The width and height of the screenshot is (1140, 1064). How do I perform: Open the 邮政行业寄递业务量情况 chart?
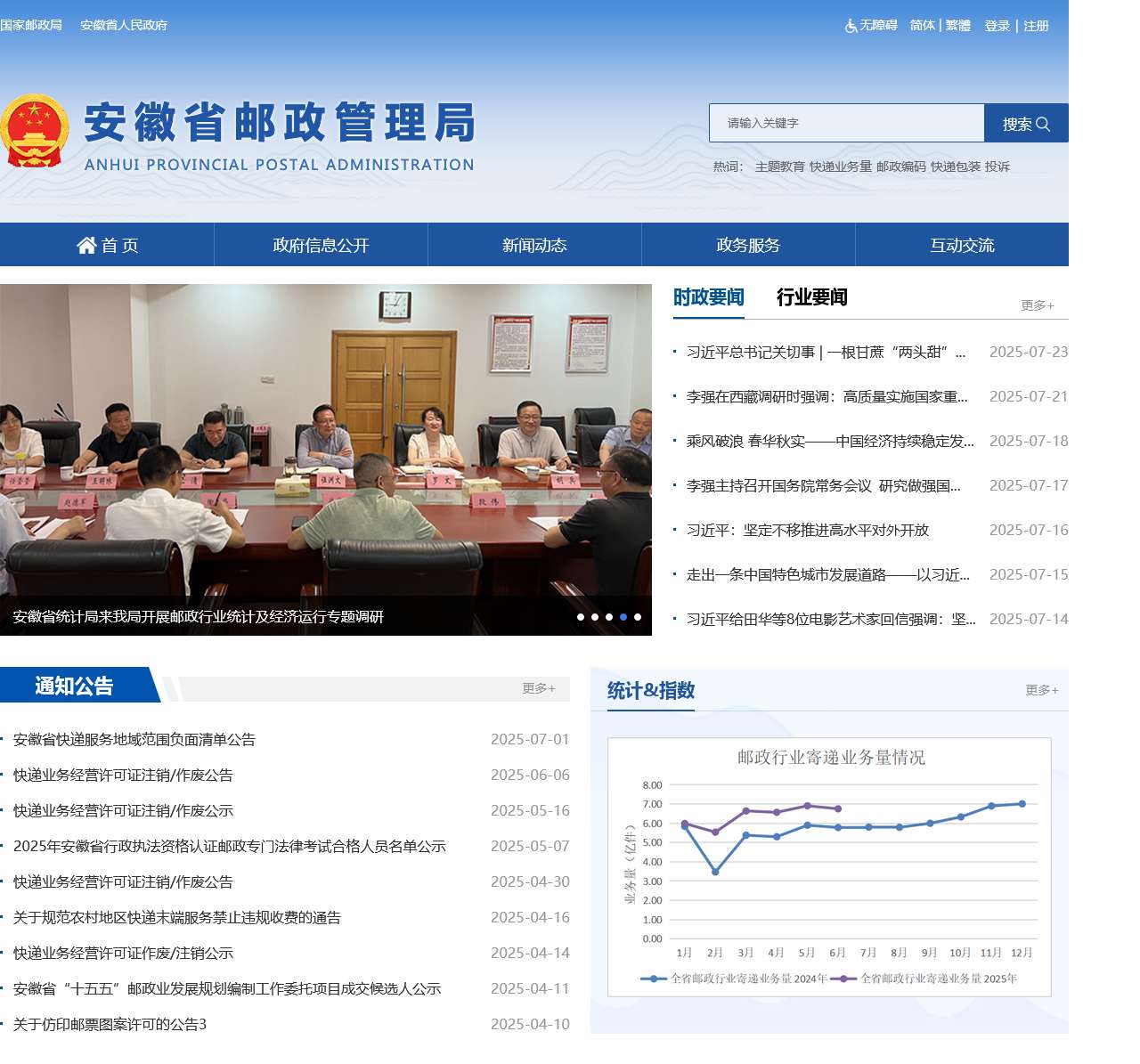coord(829,867)
